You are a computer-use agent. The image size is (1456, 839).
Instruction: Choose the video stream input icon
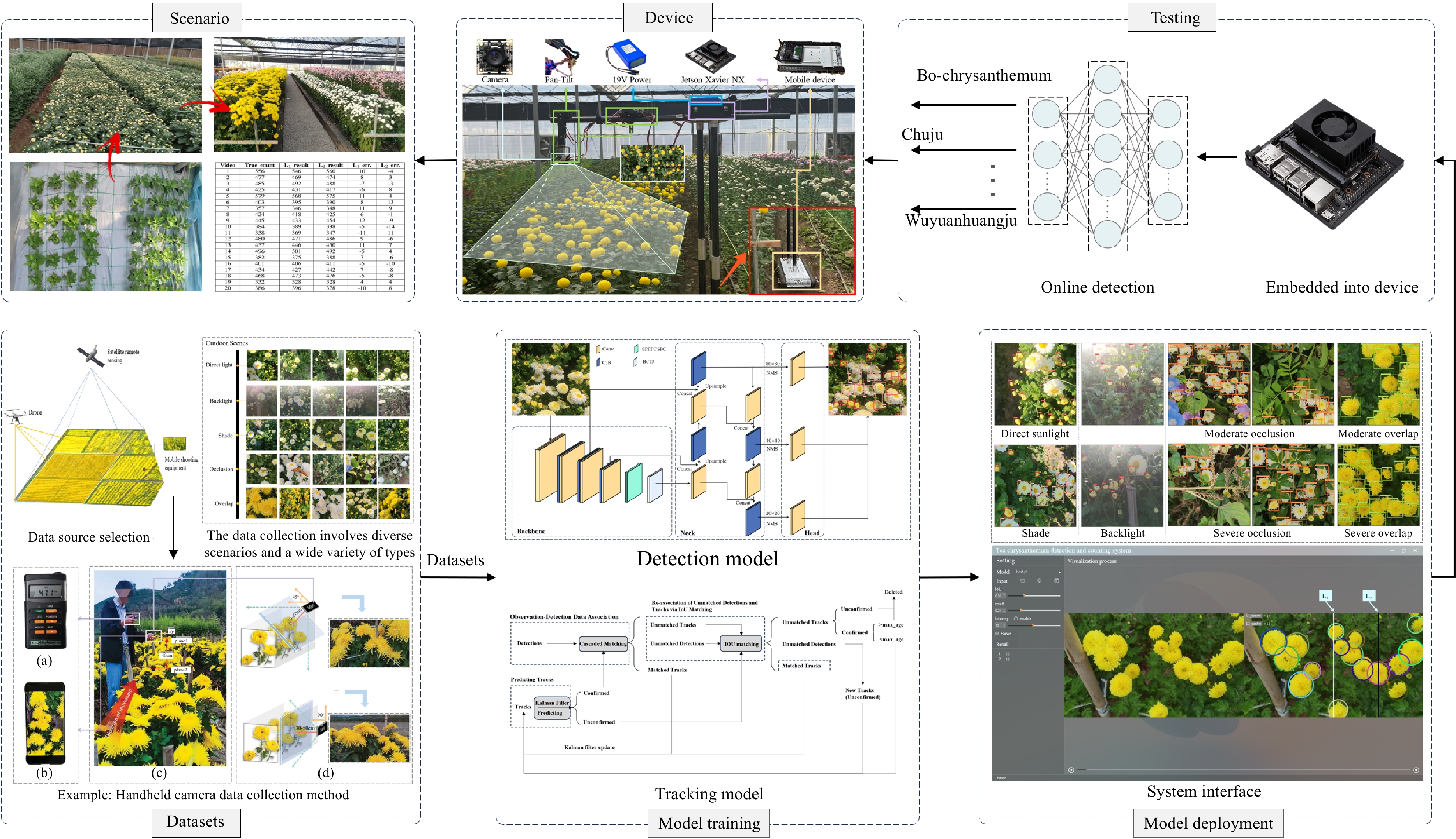coord(1057,581)
